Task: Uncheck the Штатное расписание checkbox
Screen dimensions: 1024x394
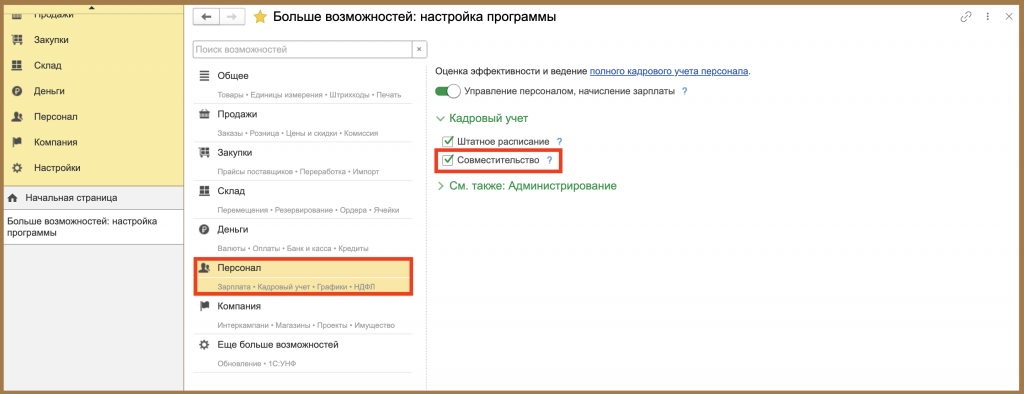Action: tap(448, 141)
